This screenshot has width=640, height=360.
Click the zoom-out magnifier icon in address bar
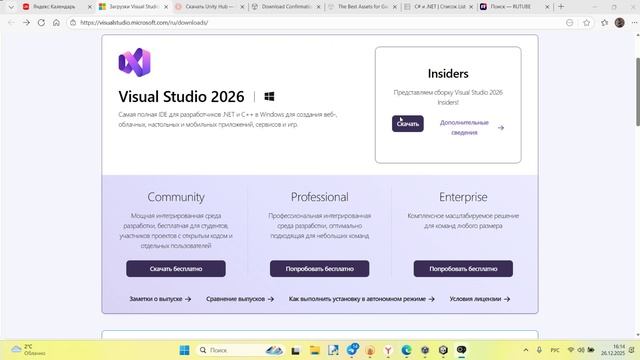(569, 22)
